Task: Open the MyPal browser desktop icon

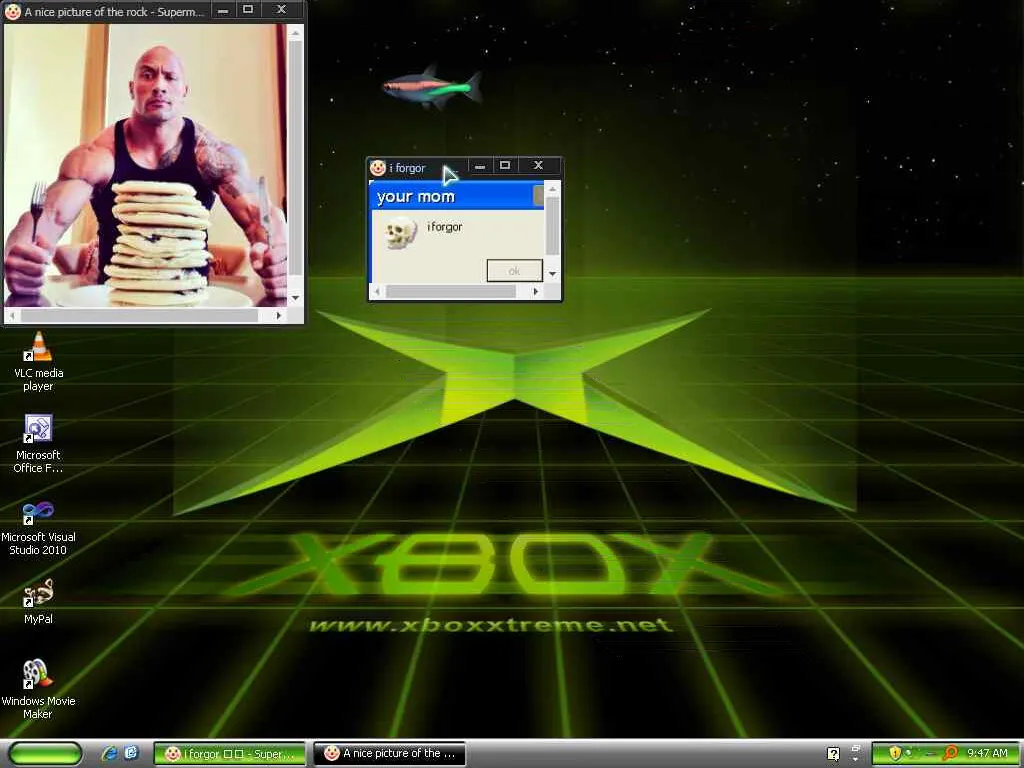Action: point(38,601)
